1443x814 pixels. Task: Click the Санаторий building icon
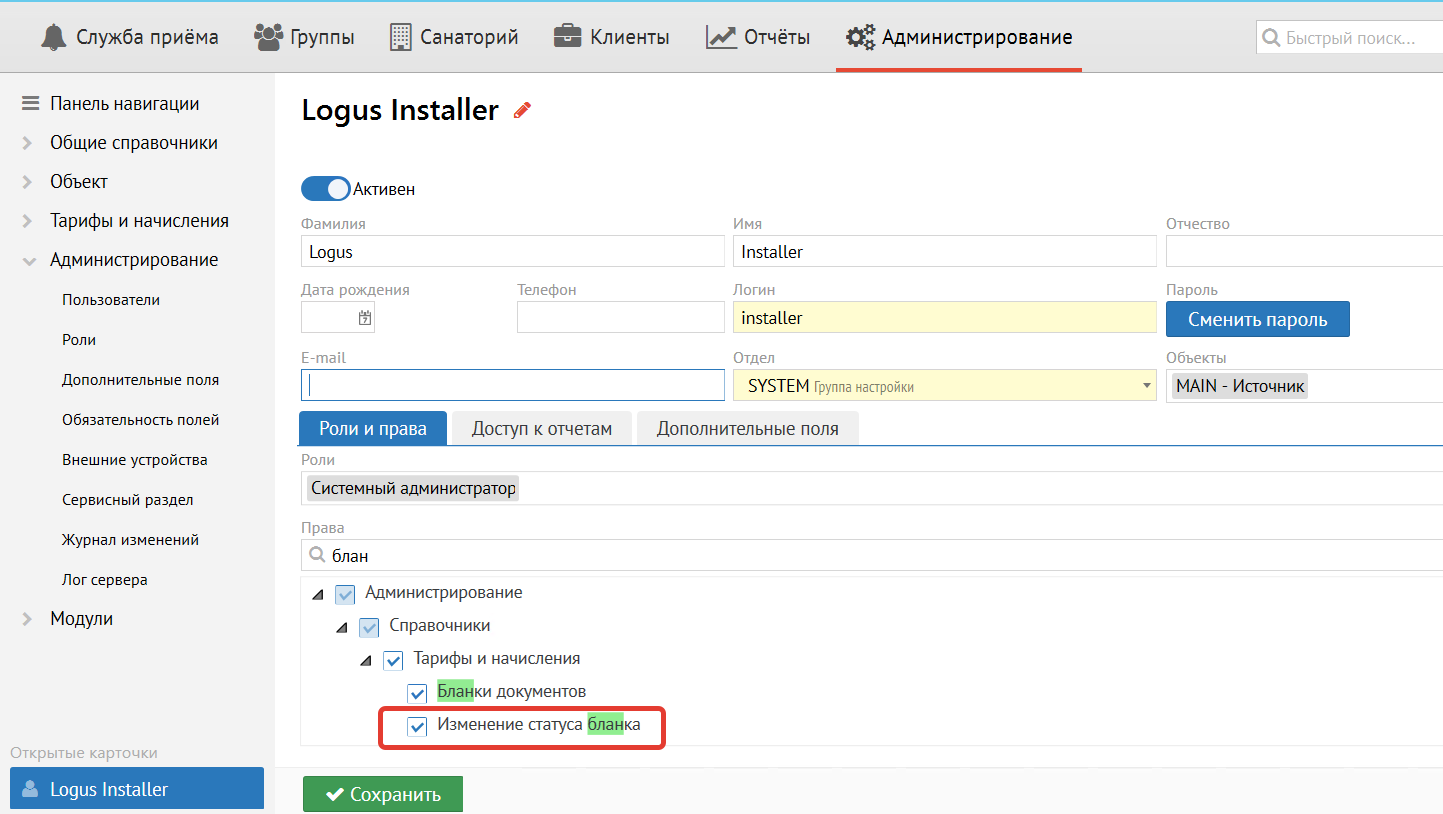(401, 38)
